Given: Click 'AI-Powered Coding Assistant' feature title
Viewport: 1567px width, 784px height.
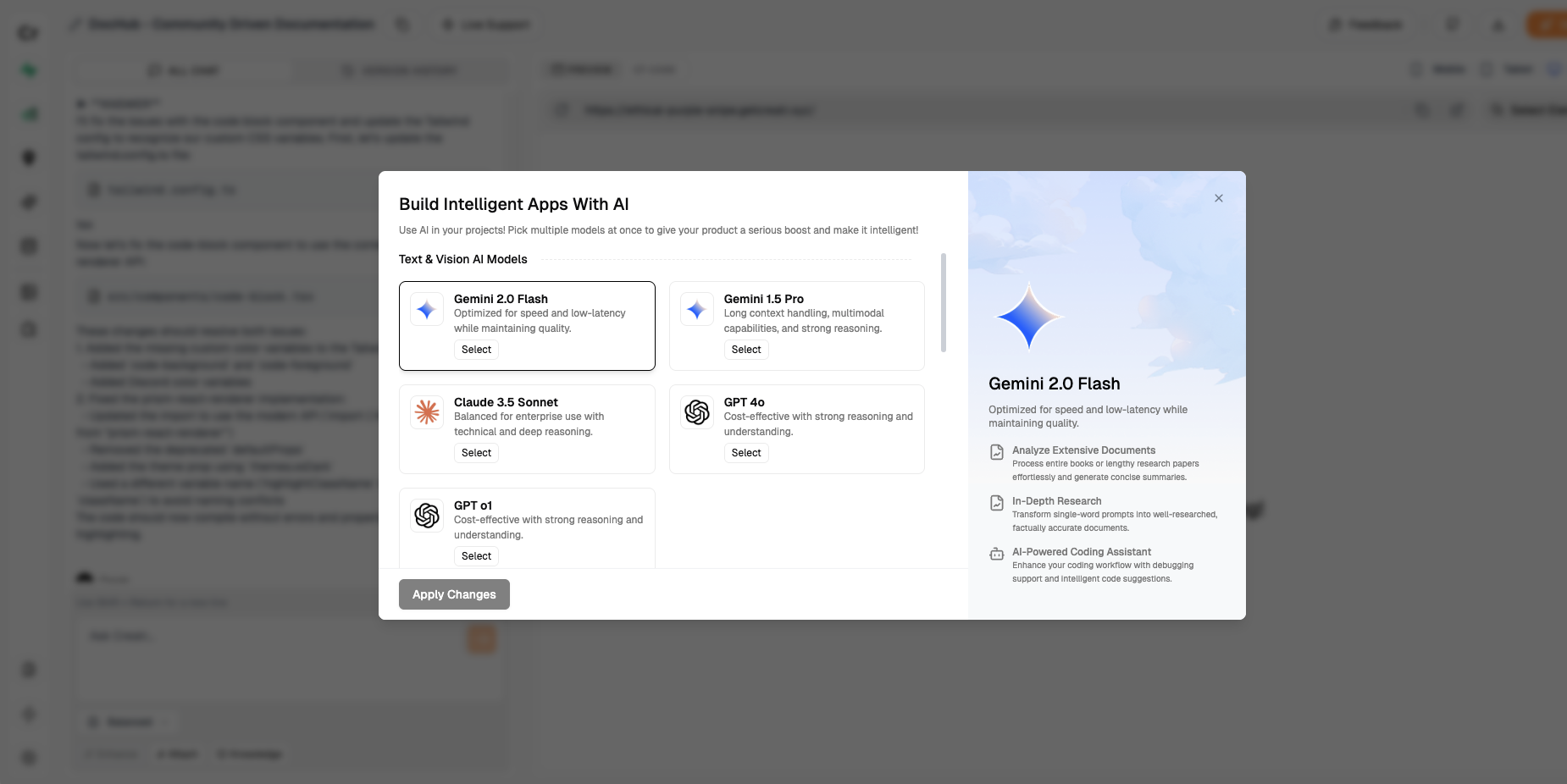Looking at the screenshot, I should click(x=1082, y=552).
